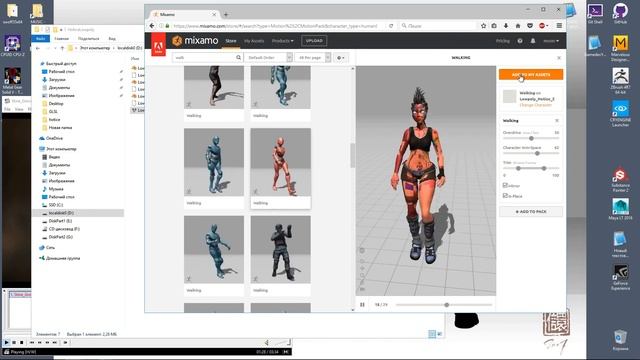The image size is (640, 360).
Task: Click the Trim slider right handle
Action: pyautogui.click(x=544, y=168)
